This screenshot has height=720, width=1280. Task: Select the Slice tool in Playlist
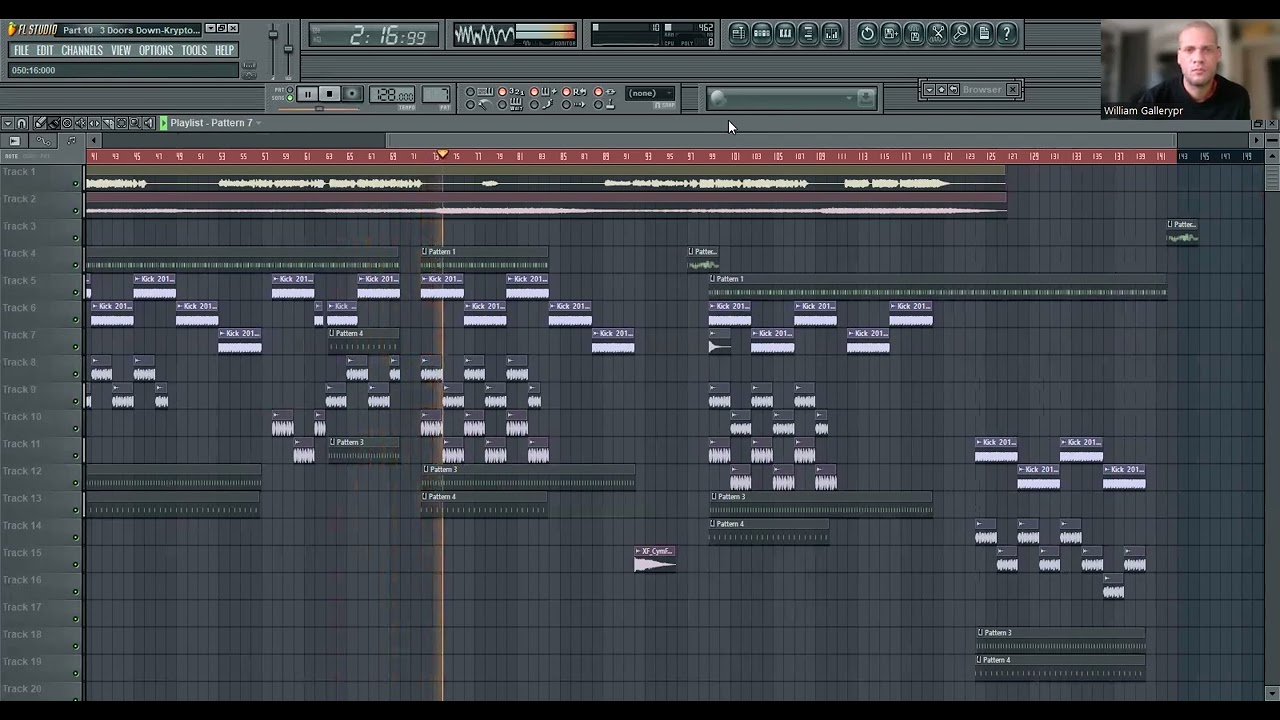click(x=108, y=123)
